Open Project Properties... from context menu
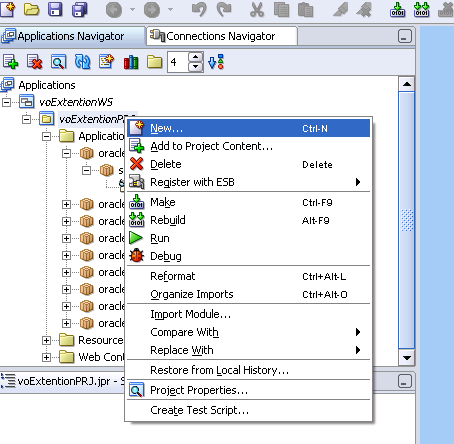The width and height of the screenshot is (454, 444). click(249, 390)
